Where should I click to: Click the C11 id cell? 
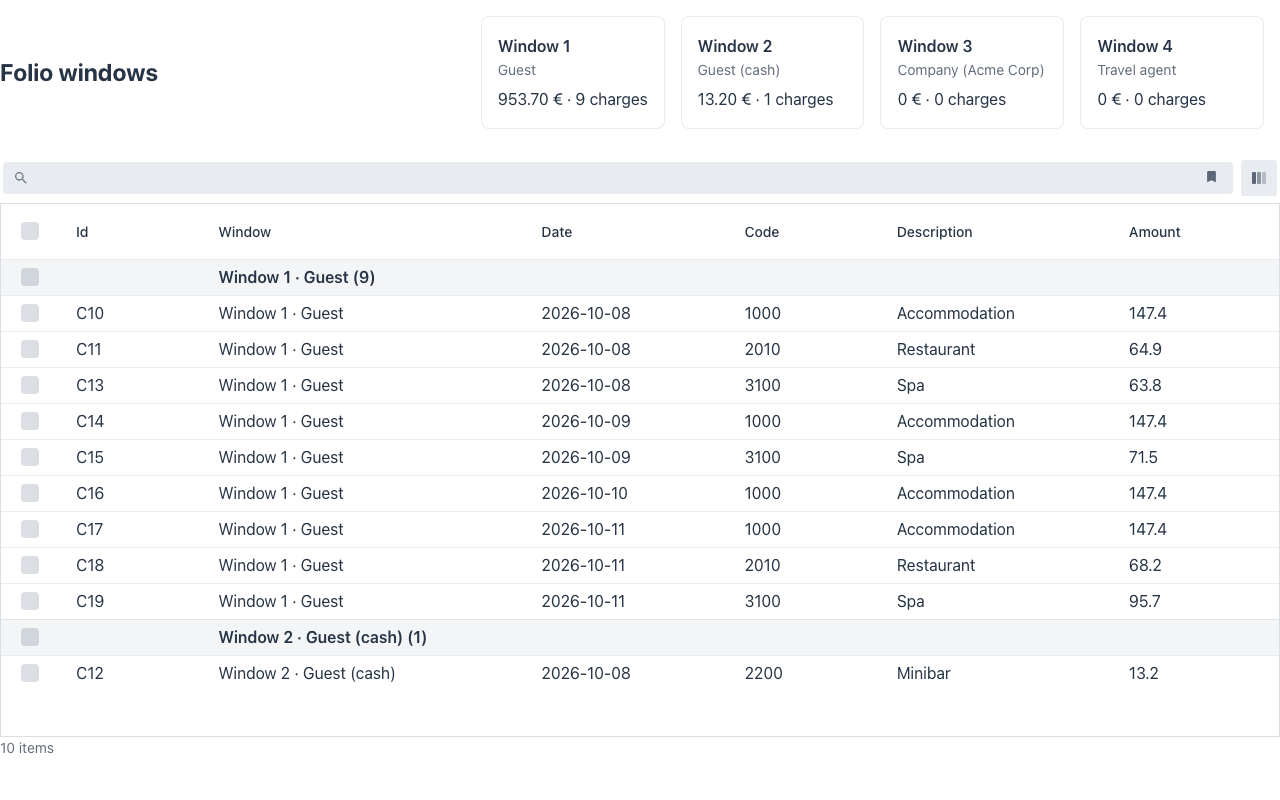pos(89,349)
